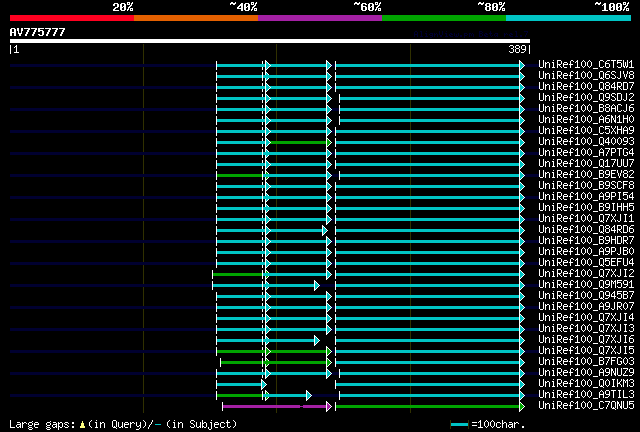
Task: Select the UniRef100_B9SCF8 label
Action: [586, 186]
